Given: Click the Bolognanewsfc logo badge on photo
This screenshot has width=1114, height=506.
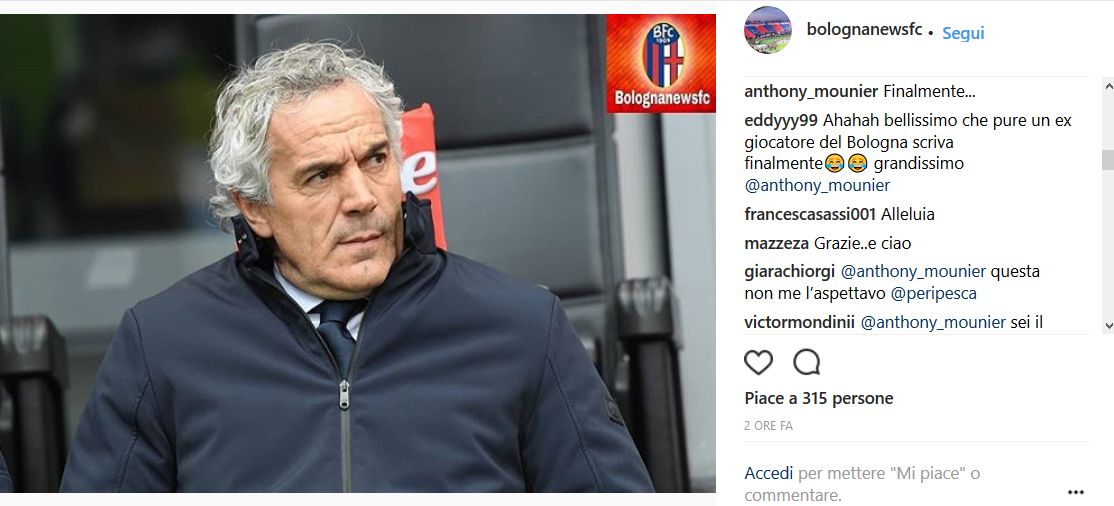Looking at the screenshot, I should click(x=661, y=63).
